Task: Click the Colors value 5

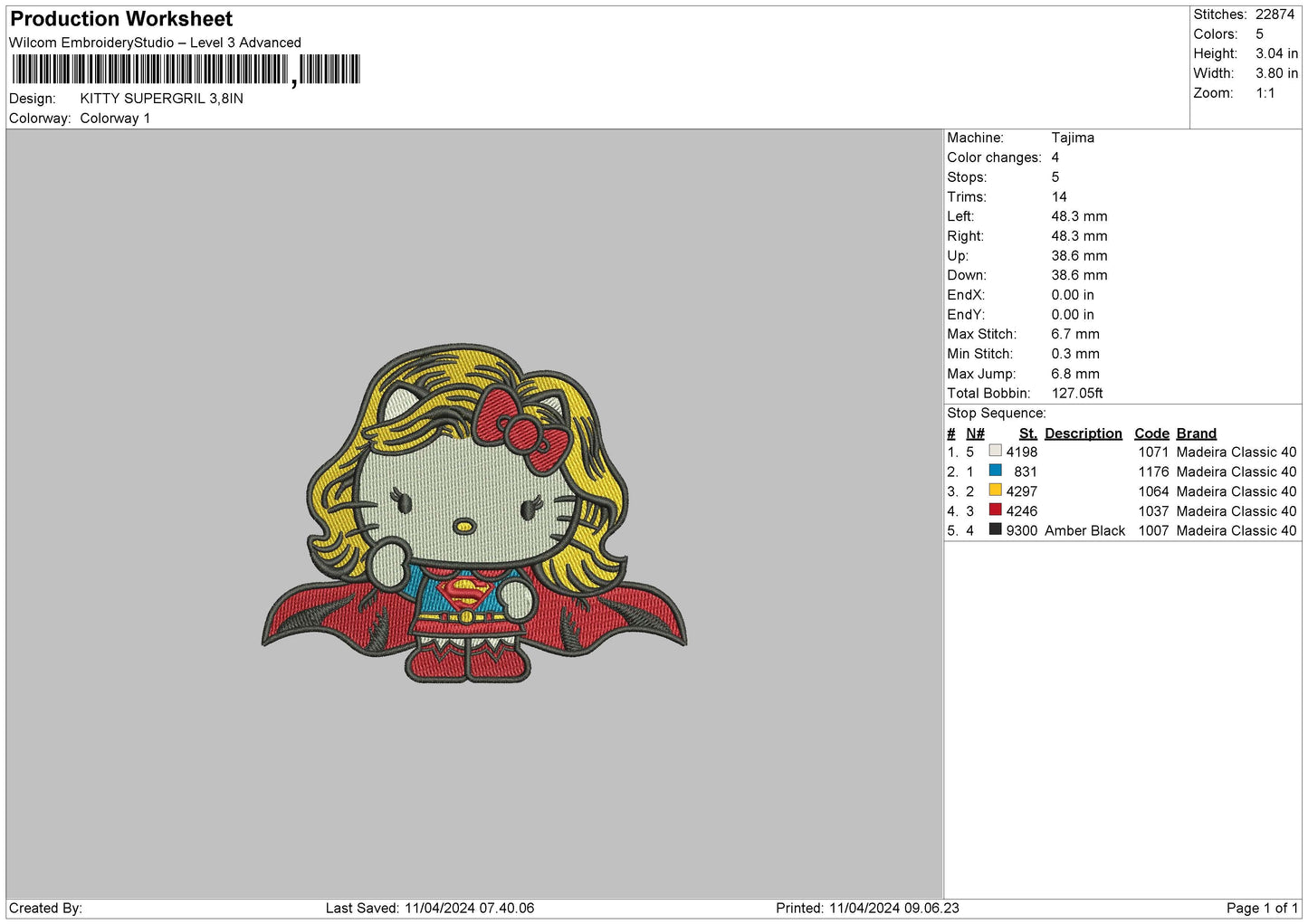Action: click(x=1259, y=34)
